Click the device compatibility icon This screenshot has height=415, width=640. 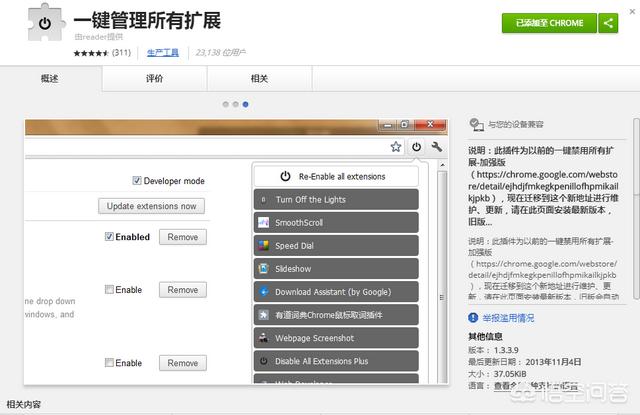click(x=476, y=124)
